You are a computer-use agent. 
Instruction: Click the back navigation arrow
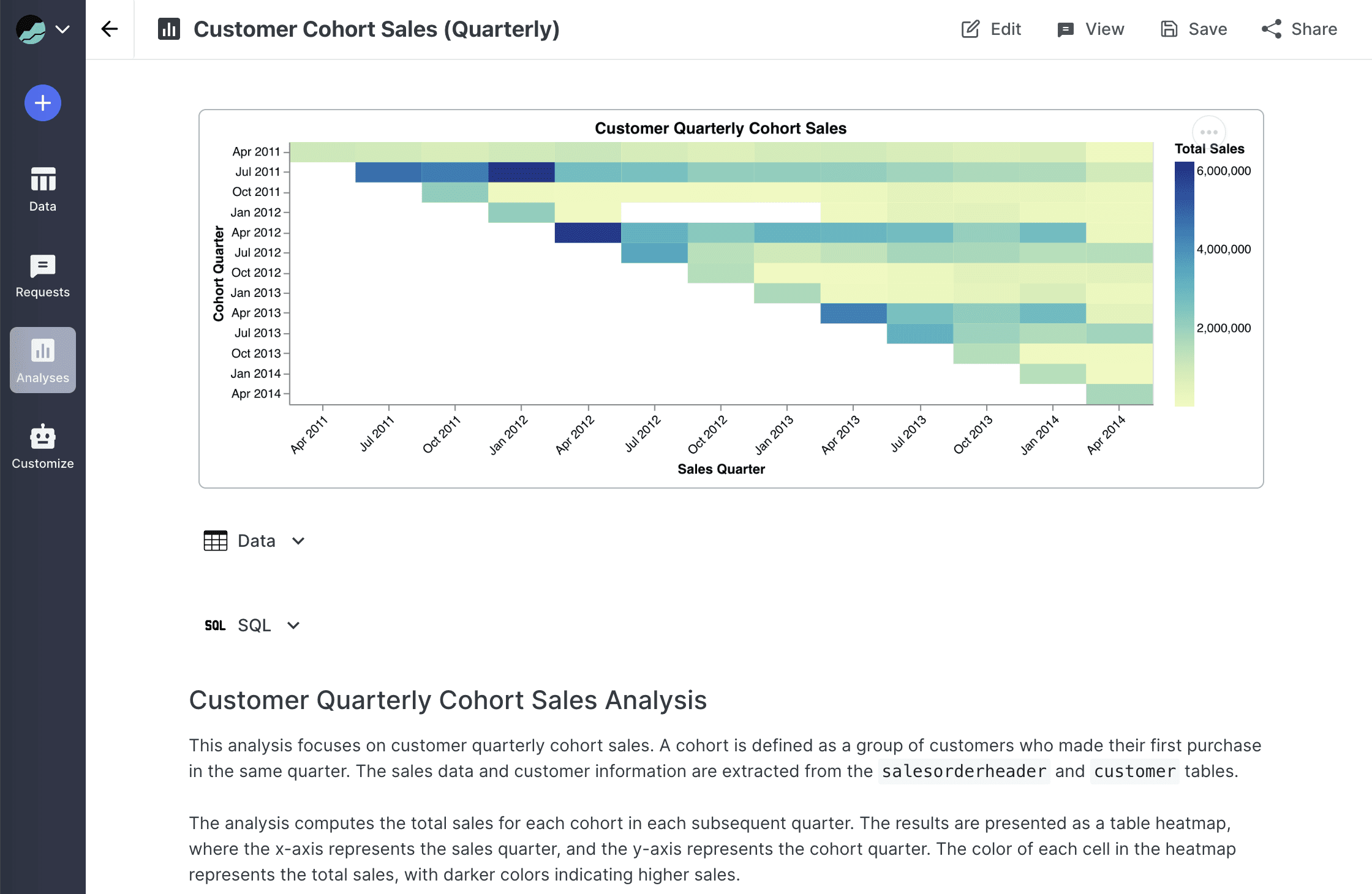pyautogui.click(x=110, y=29)
